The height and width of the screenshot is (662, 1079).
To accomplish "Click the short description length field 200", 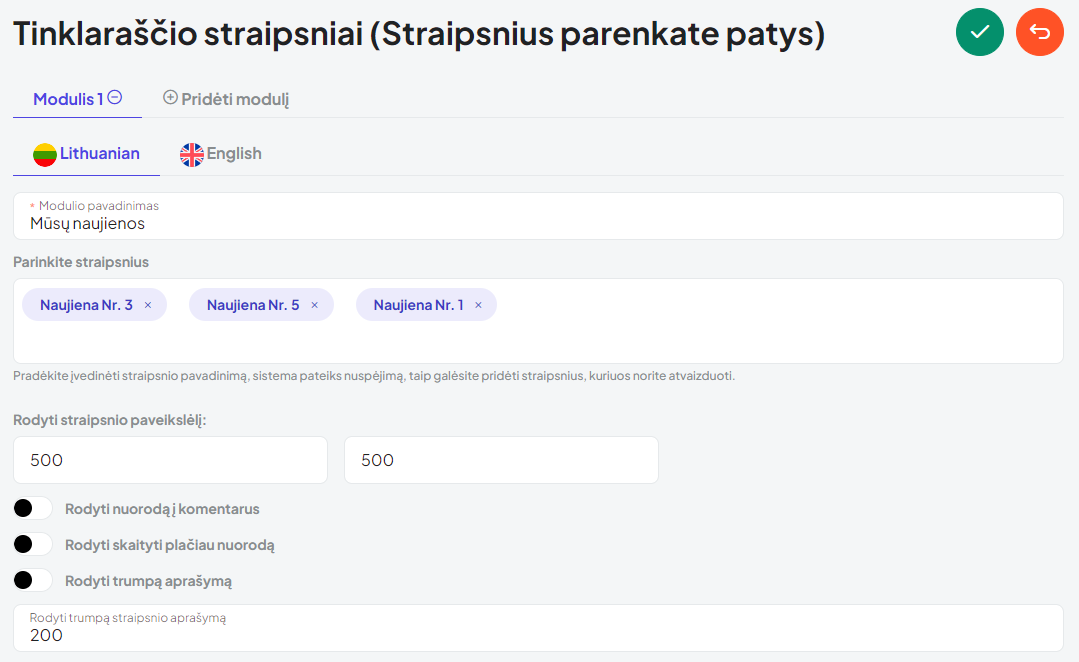I will pyautogui.click(x=538, y=628).
